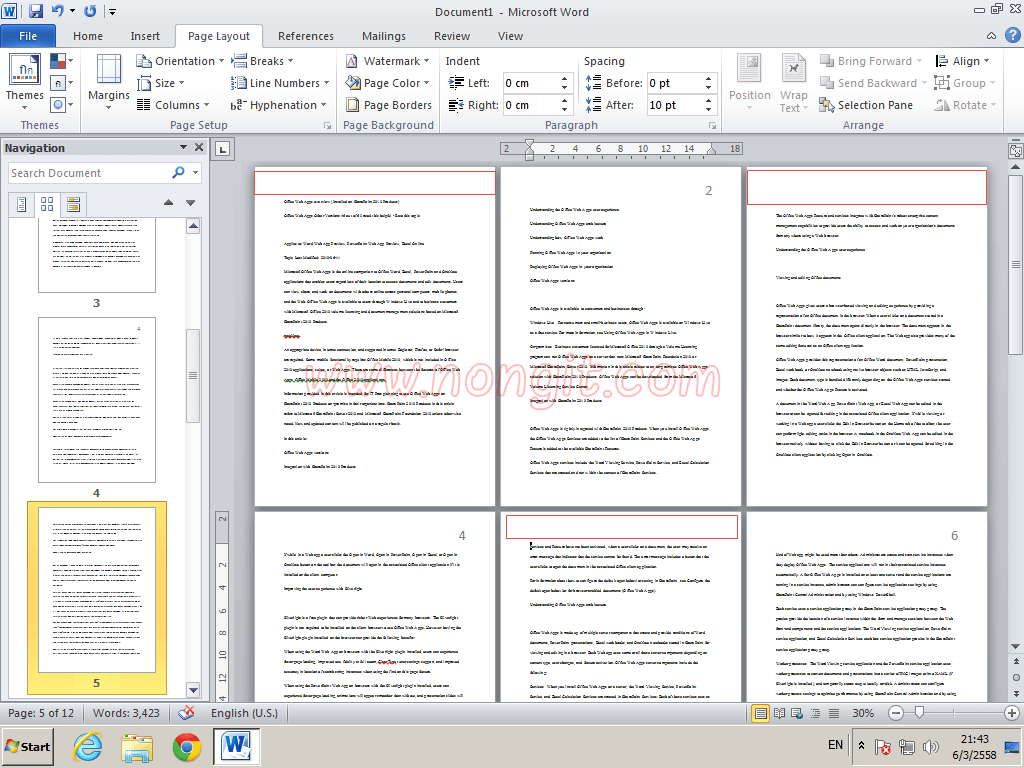Open Line Numbers options
This screenshot has width=1024, height=768.
[x=280, y=83]
